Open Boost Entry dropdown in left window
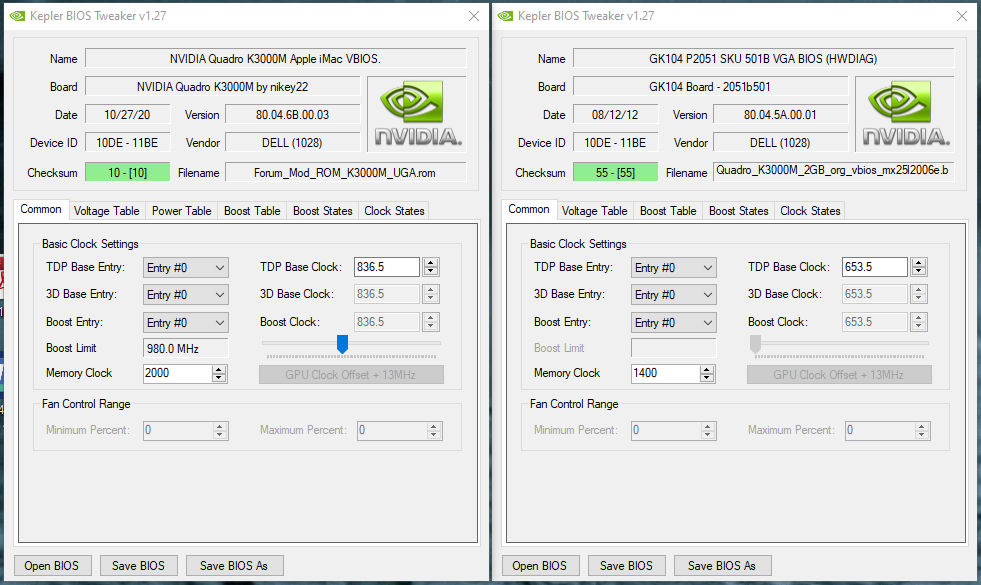 [x=186, y=323]
